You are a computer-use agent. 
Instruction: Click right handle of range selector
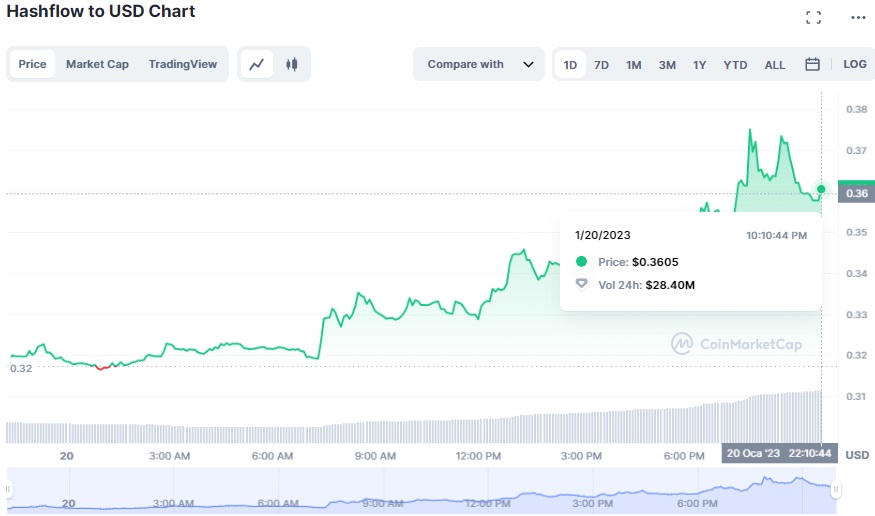(835, 490)
